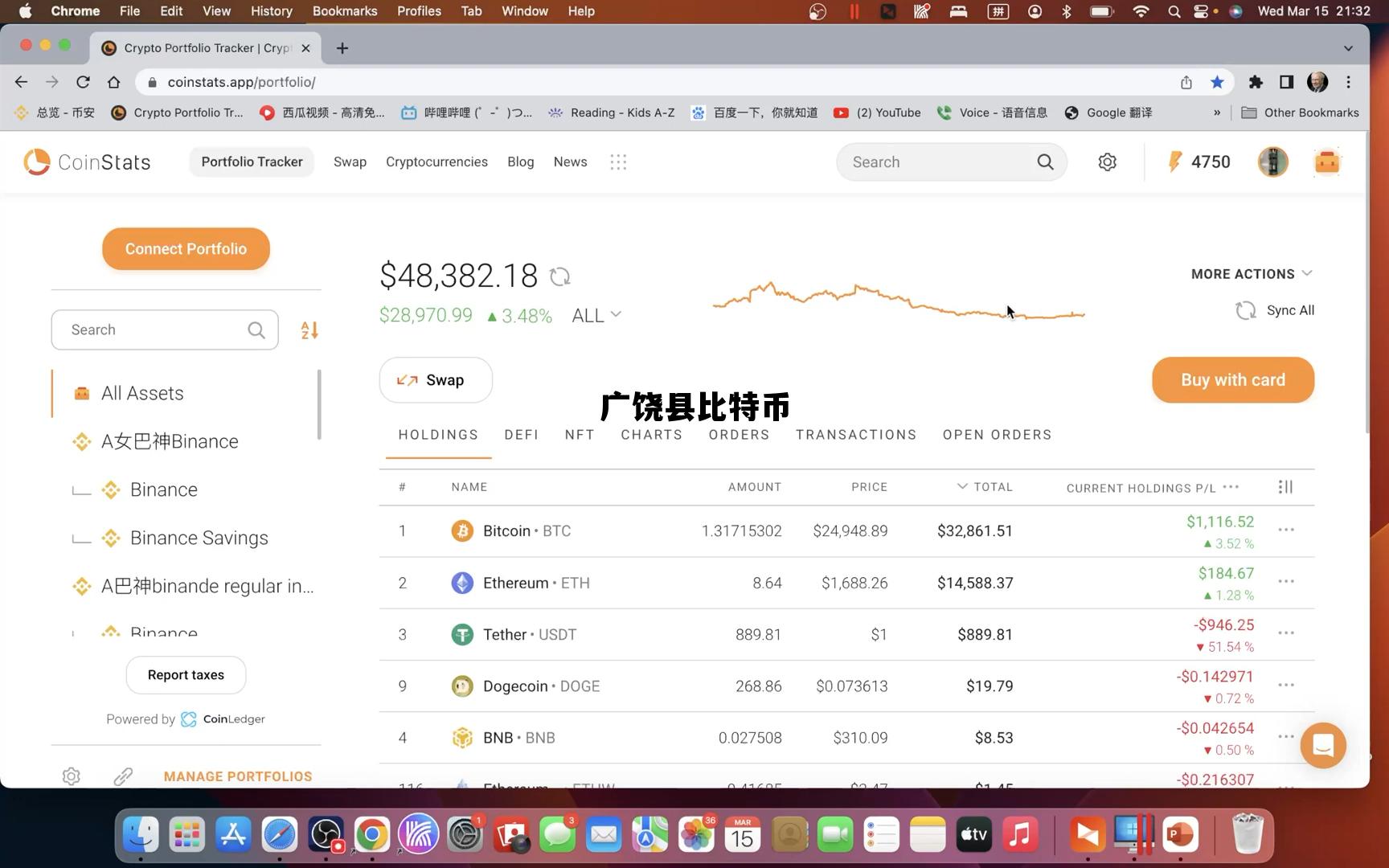Click the Connect Portfolio button
Screen dimensions: 1389x868
point(186,249)
